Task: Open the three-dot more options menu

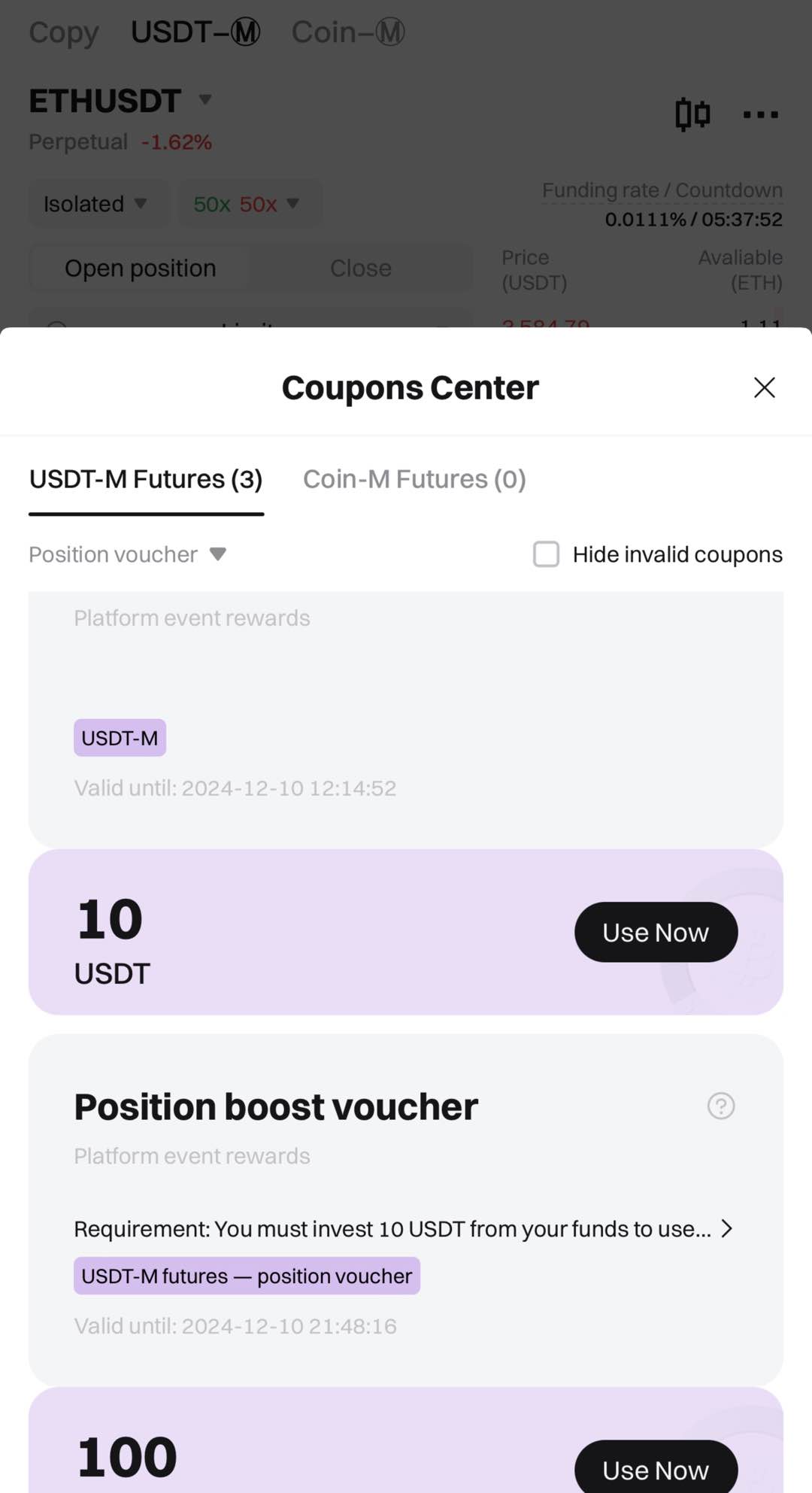Action: pyautogui.click(x=760, y=114)
